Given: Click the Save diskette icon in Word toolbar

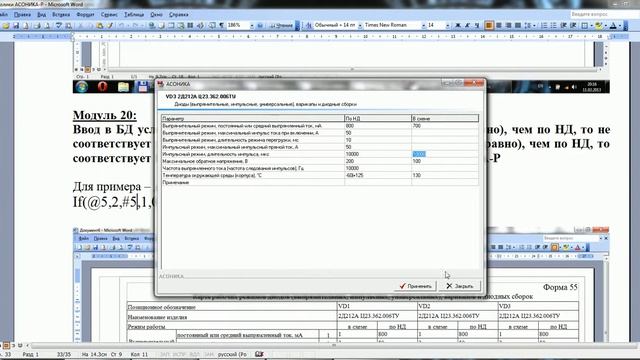Looking at the screenshot, I should point(16,26).
